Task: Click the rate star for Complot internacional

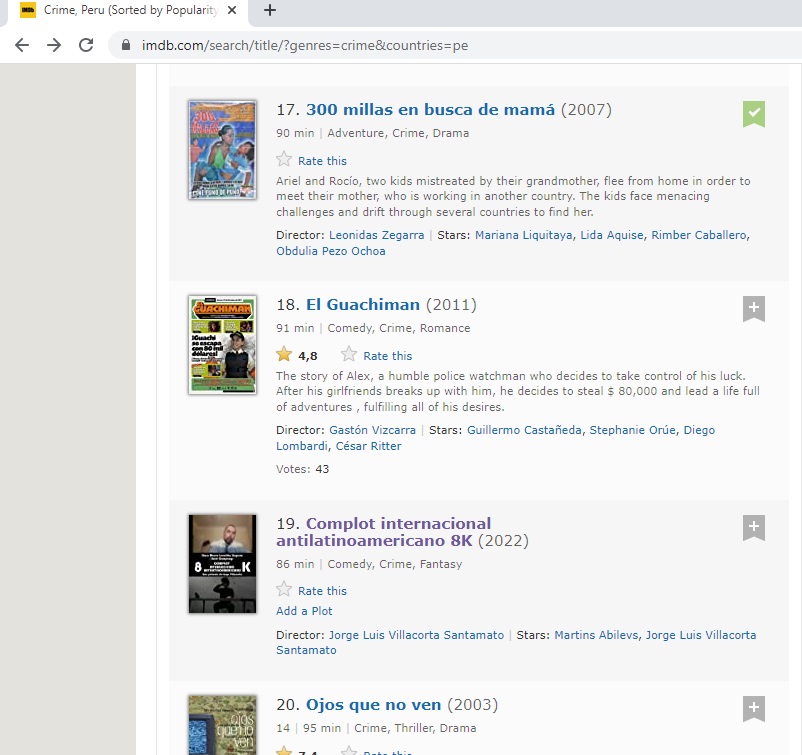Action: pyautogui.click(x=284, y=590)
